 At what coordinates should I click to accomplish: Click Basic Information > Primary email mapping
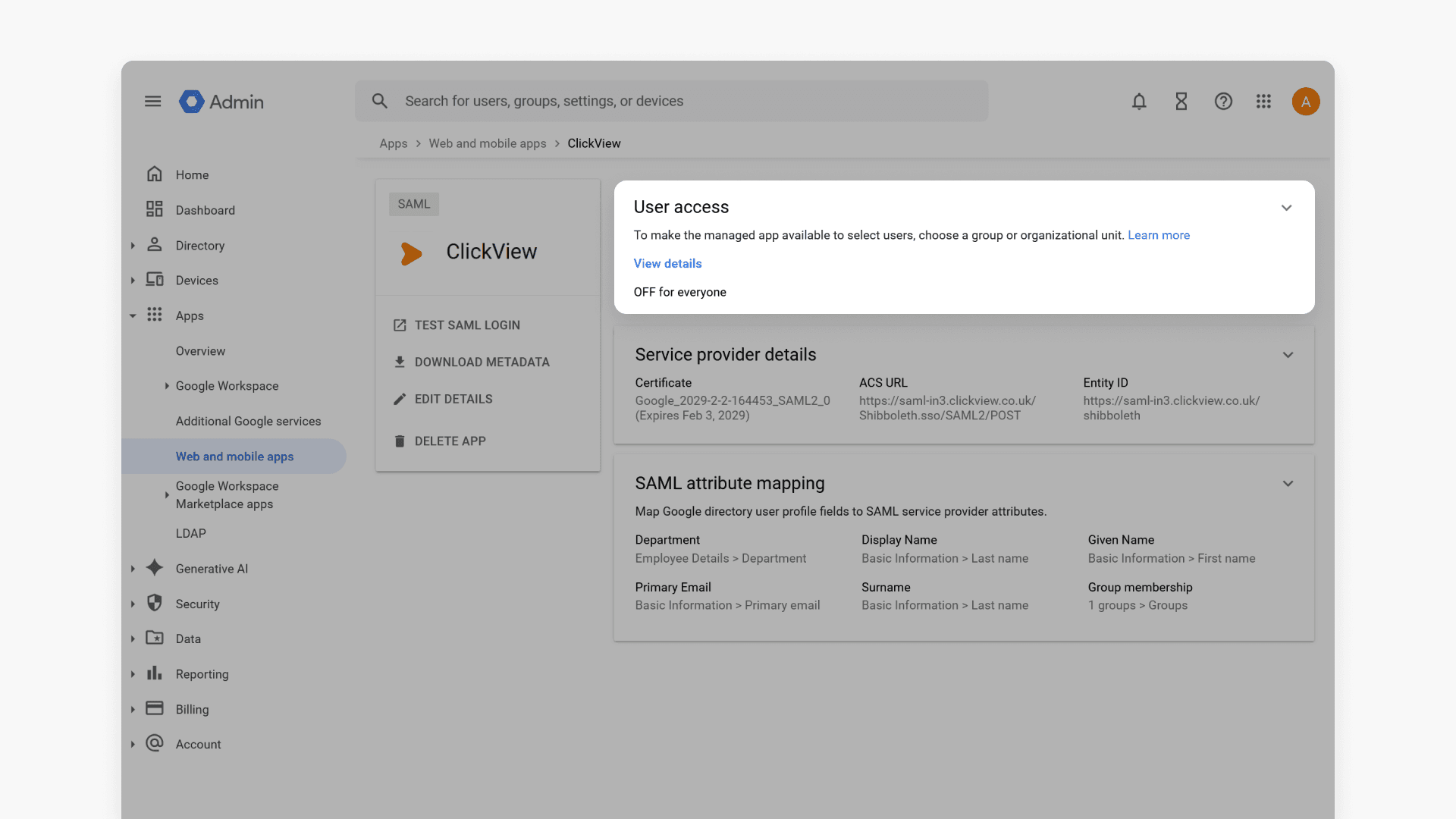(727, 606)
